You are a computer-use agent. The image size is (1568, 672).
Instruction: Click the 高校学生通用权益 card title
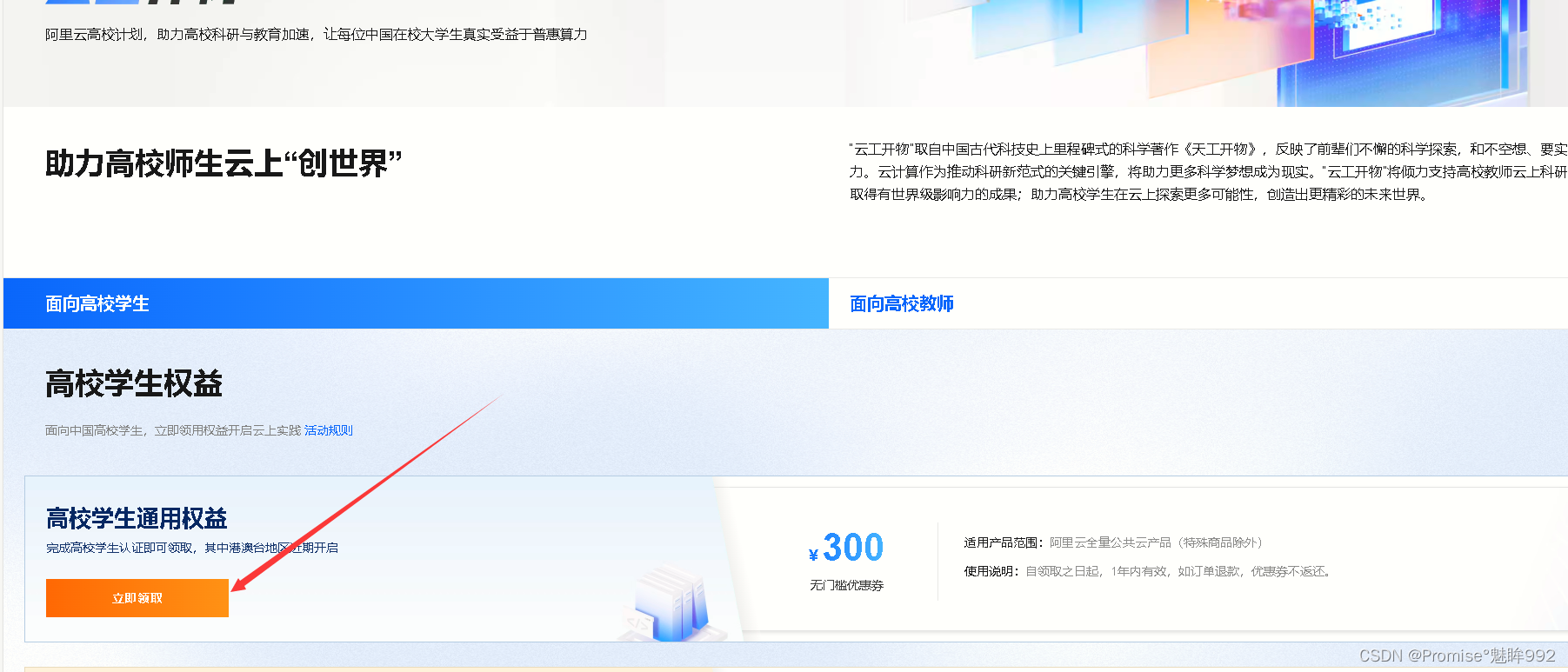137,518
